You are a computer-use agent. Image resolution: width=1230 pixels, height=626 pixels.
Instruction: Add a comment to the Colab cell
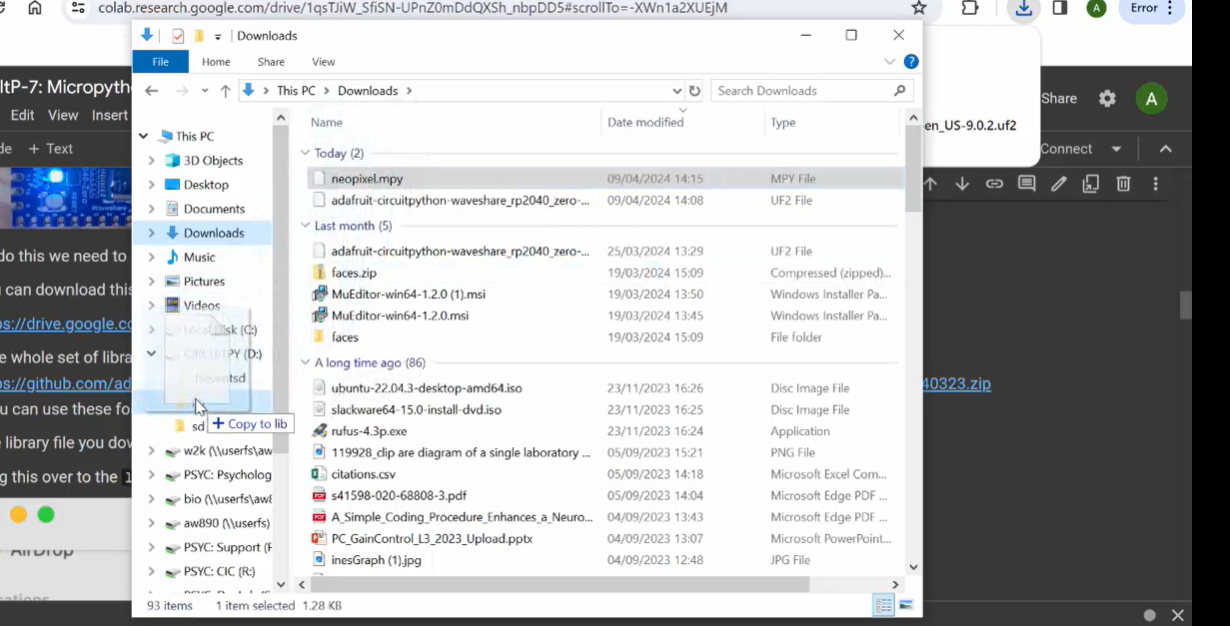(1026, 184)
